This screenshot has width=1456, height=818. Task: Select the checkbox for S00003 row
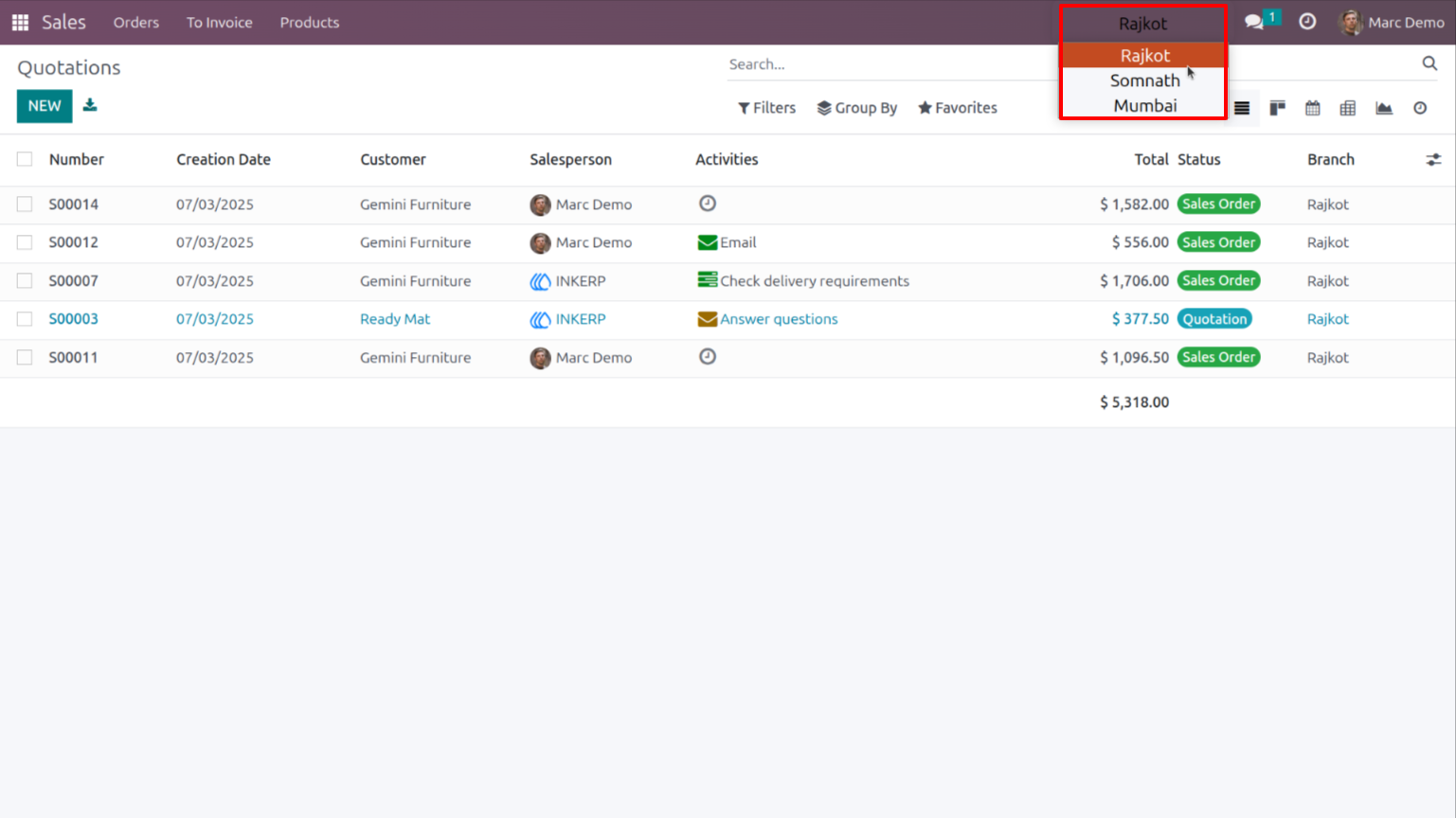[25, 319]
